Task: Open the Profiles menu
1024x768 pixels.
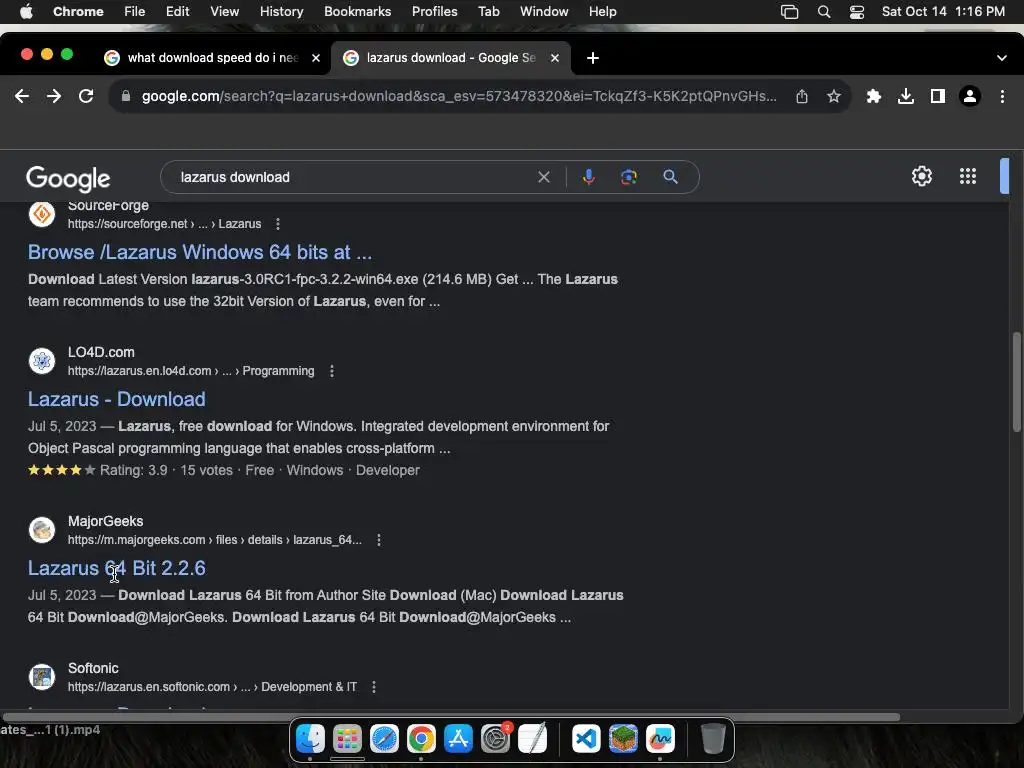Action: (434, 11)
